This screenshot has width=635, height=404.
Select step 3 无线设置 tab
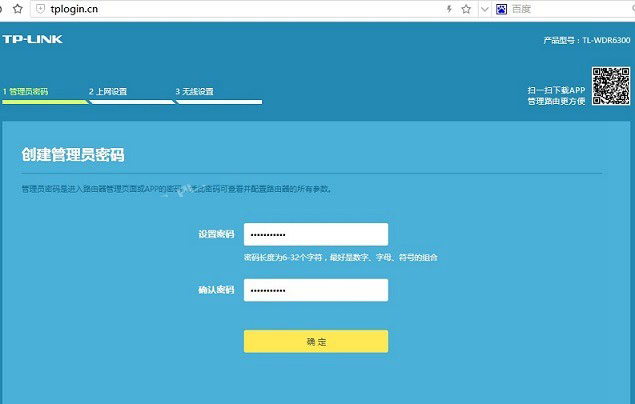point(195,91)
